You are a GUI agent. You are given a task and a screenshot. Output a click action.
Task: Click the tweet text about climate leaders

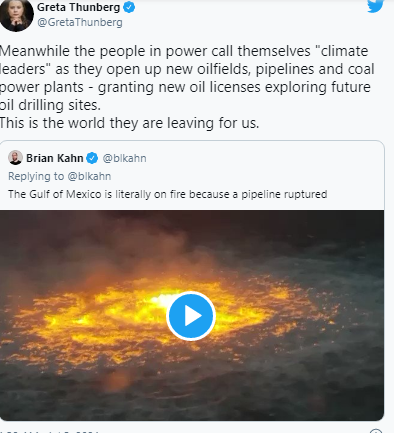pyautogui.click(x=187, y=78)
